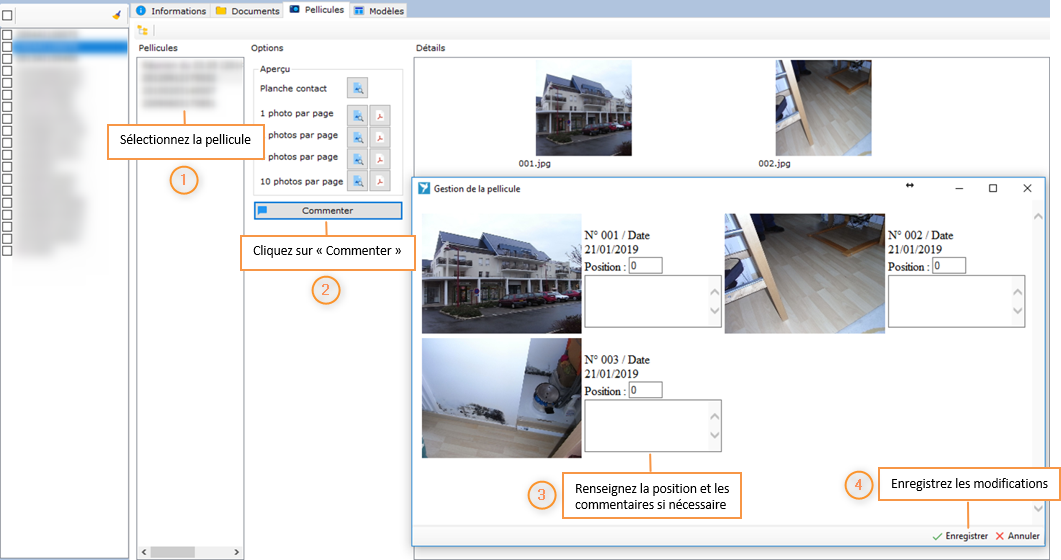Check the checkbox of the highlighted list row
The image size is (1061, 560).
(7, 47)
